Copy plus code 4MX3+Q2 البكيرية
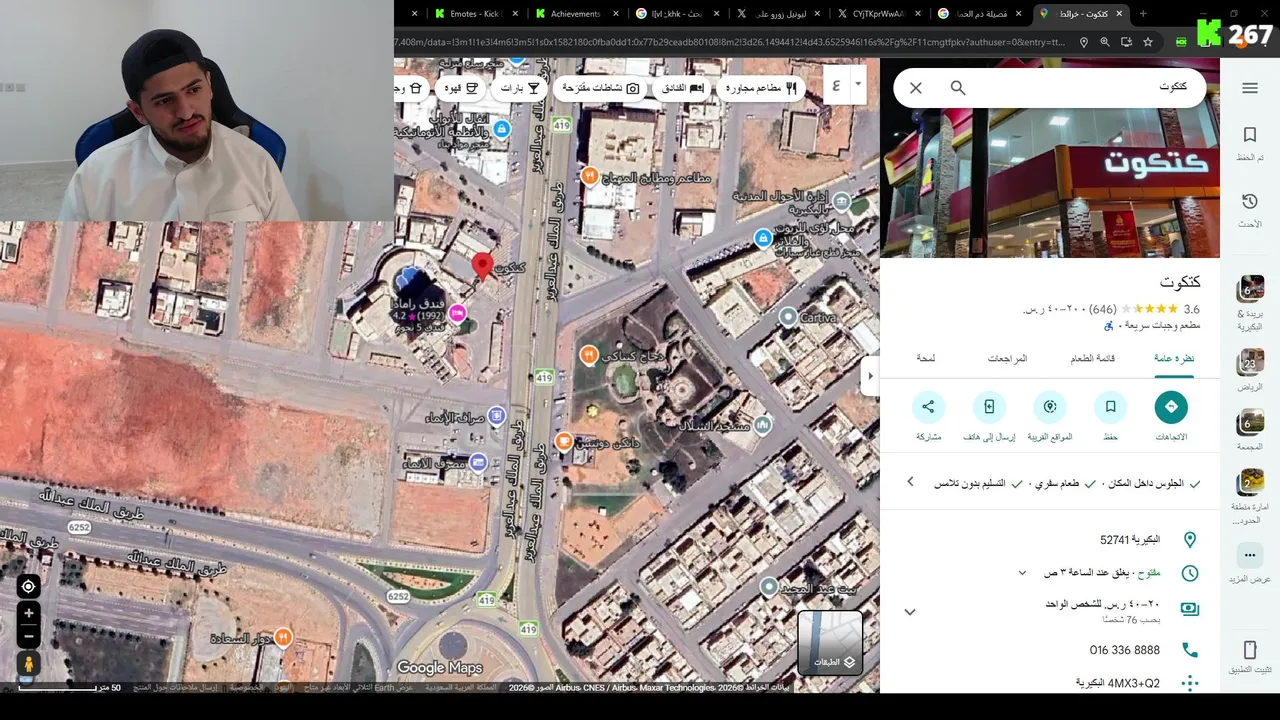 [1118, 683]
